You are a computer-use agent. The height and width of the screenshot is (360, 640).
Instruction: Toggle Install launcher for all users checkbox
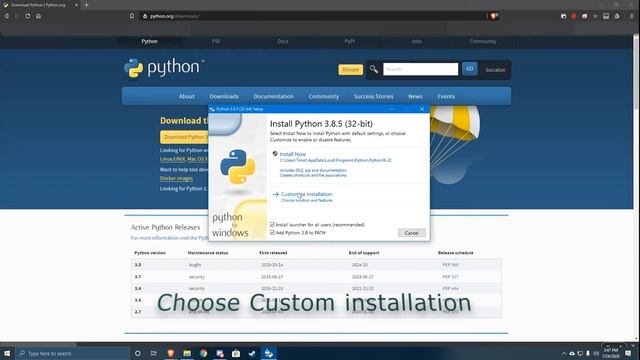tap(272, 224)
